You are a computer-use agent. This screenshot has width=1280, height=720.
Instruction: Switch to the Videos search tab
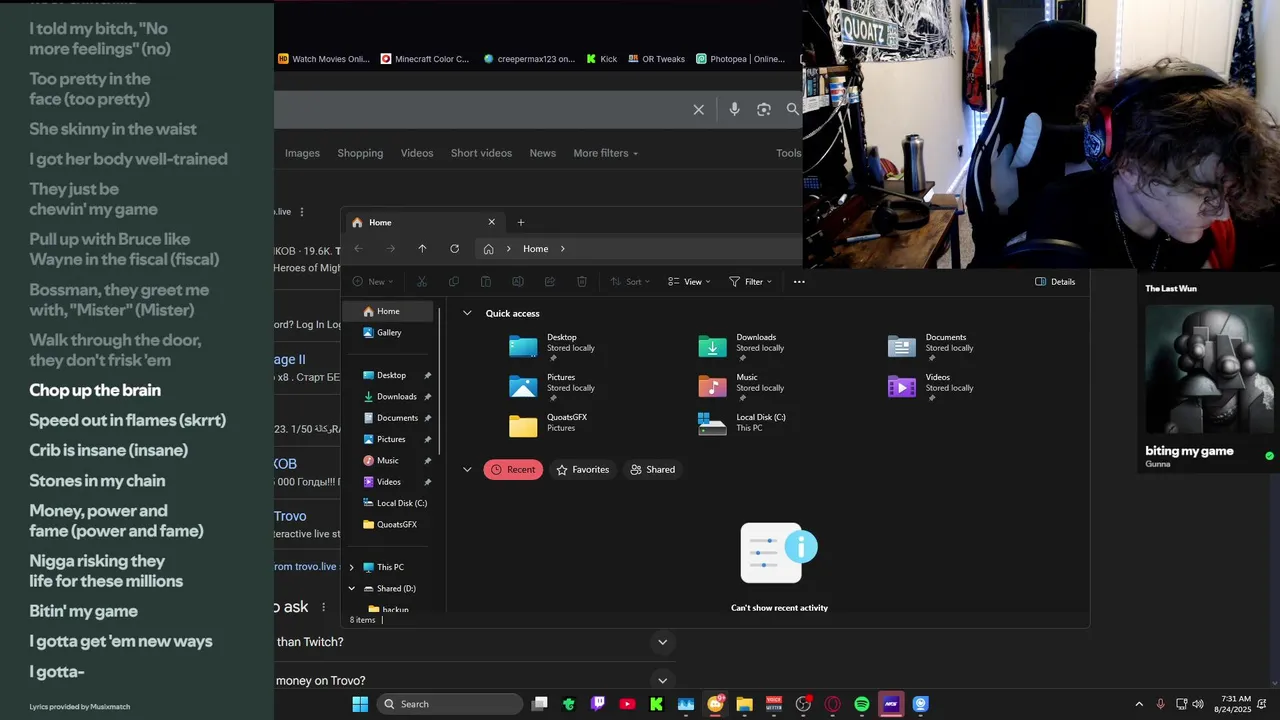(x=417, y=153)
